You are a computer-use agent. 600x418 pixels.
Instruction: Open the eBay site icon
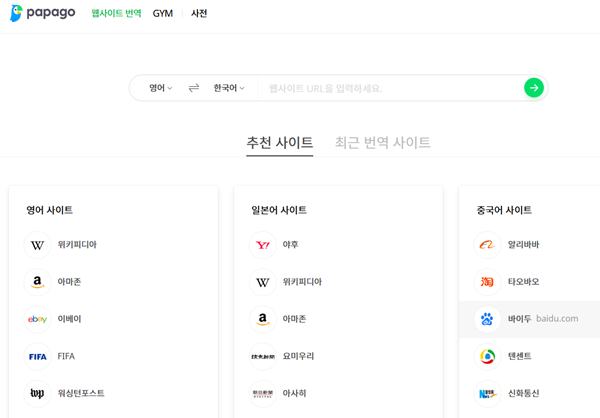tap(38, 319)
